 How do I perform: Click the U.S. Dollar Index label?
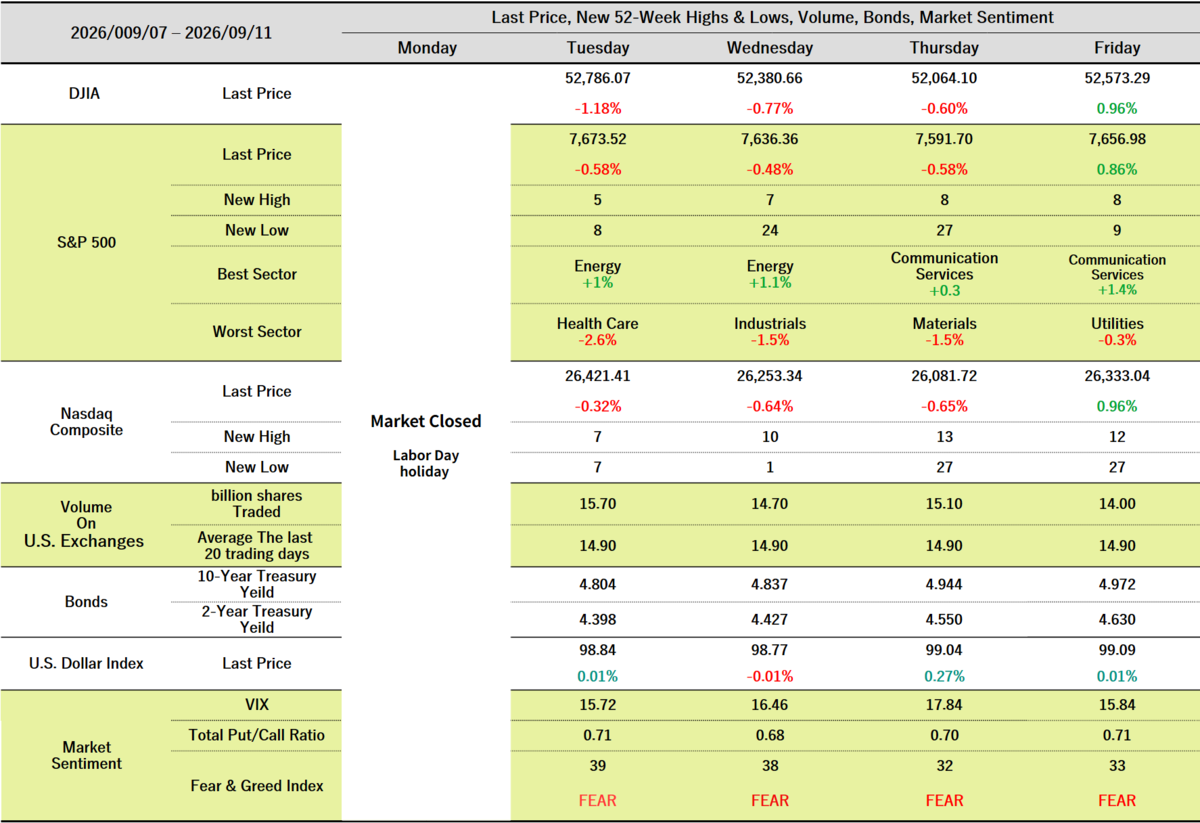tap(85, 663)
